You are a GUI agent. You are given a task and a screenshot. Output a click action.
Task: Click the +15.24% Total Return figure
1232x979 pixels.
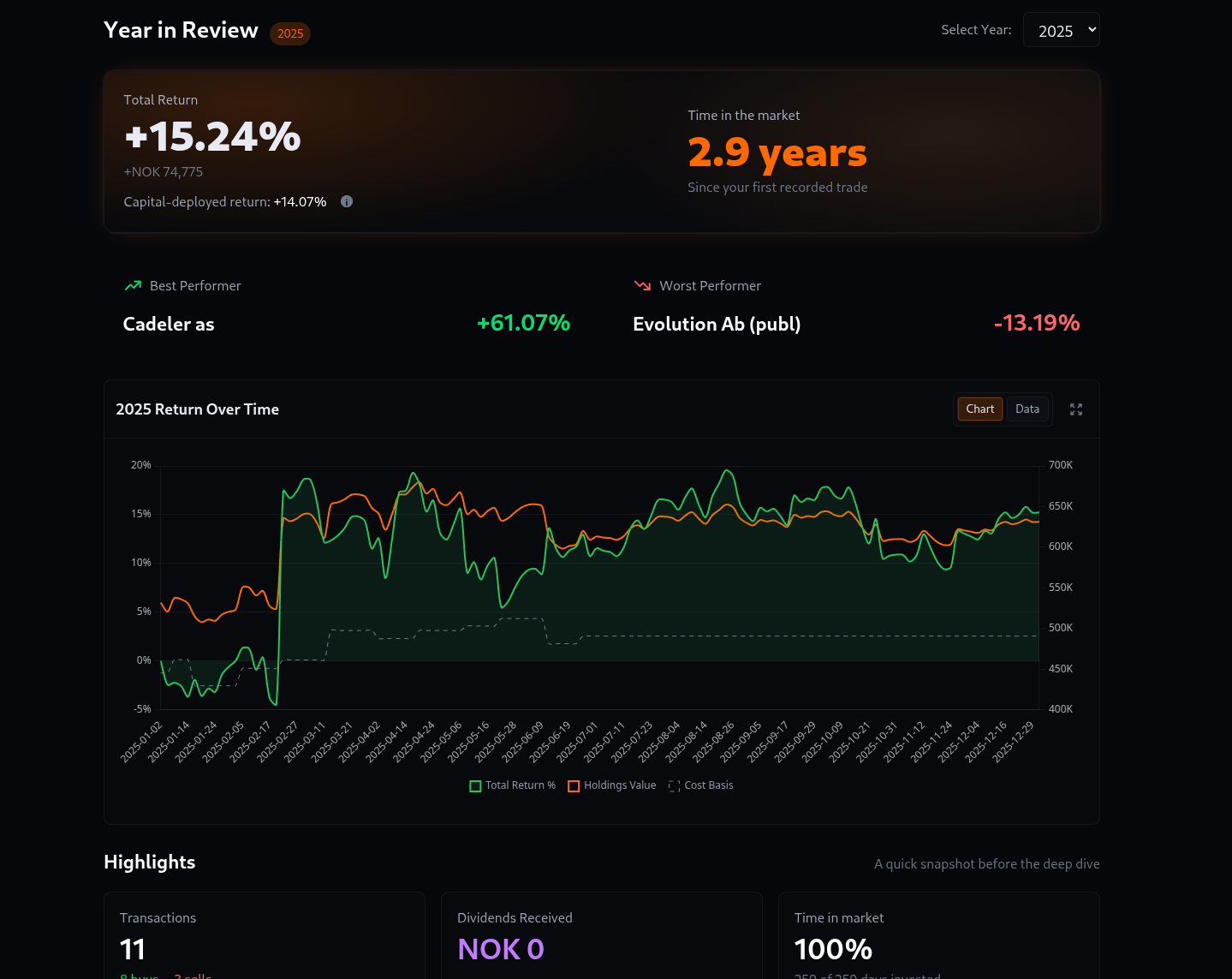point(212,137)
